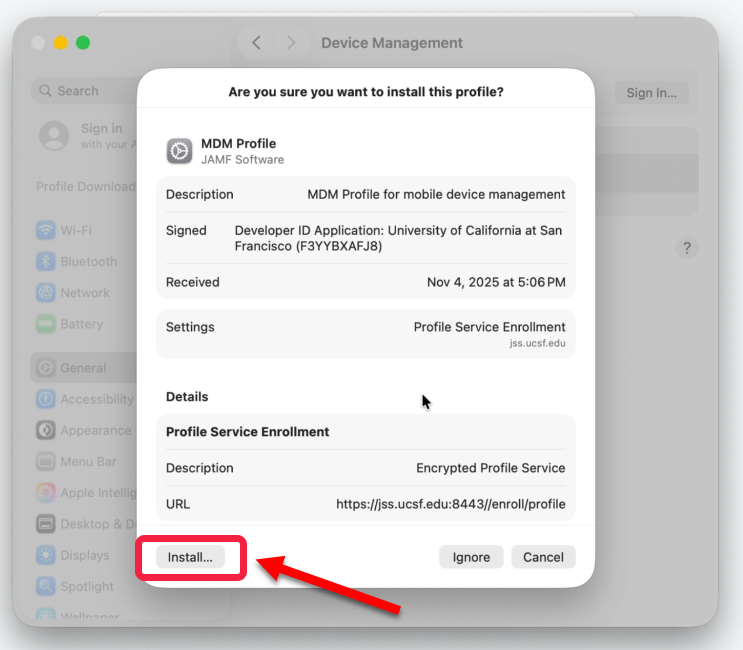Click the Device Management window title
This screenshot has width=743, height=650.
tap(392, 43)
